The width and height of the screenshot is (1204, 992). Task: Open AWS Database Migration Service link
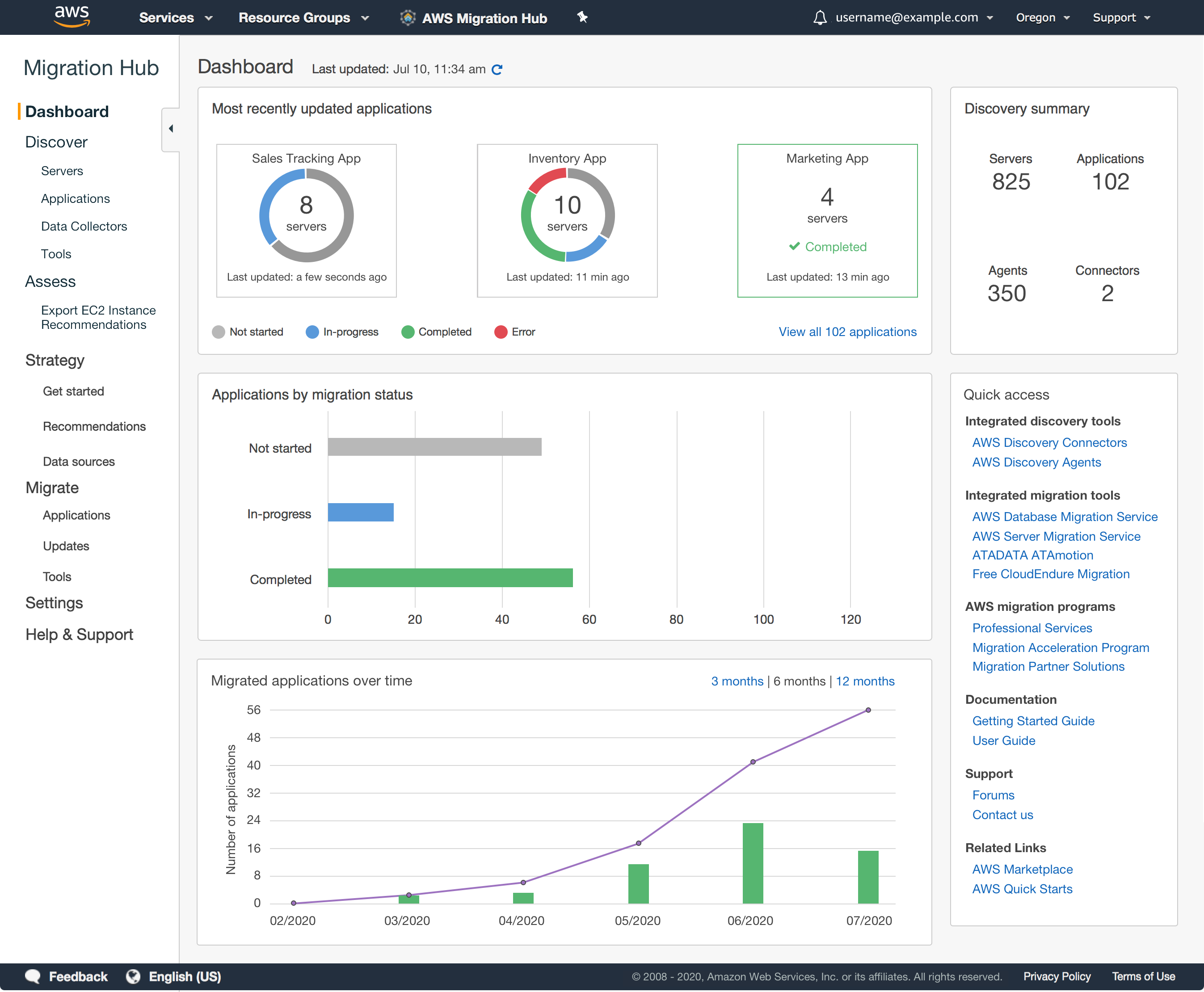point(1065,517)
